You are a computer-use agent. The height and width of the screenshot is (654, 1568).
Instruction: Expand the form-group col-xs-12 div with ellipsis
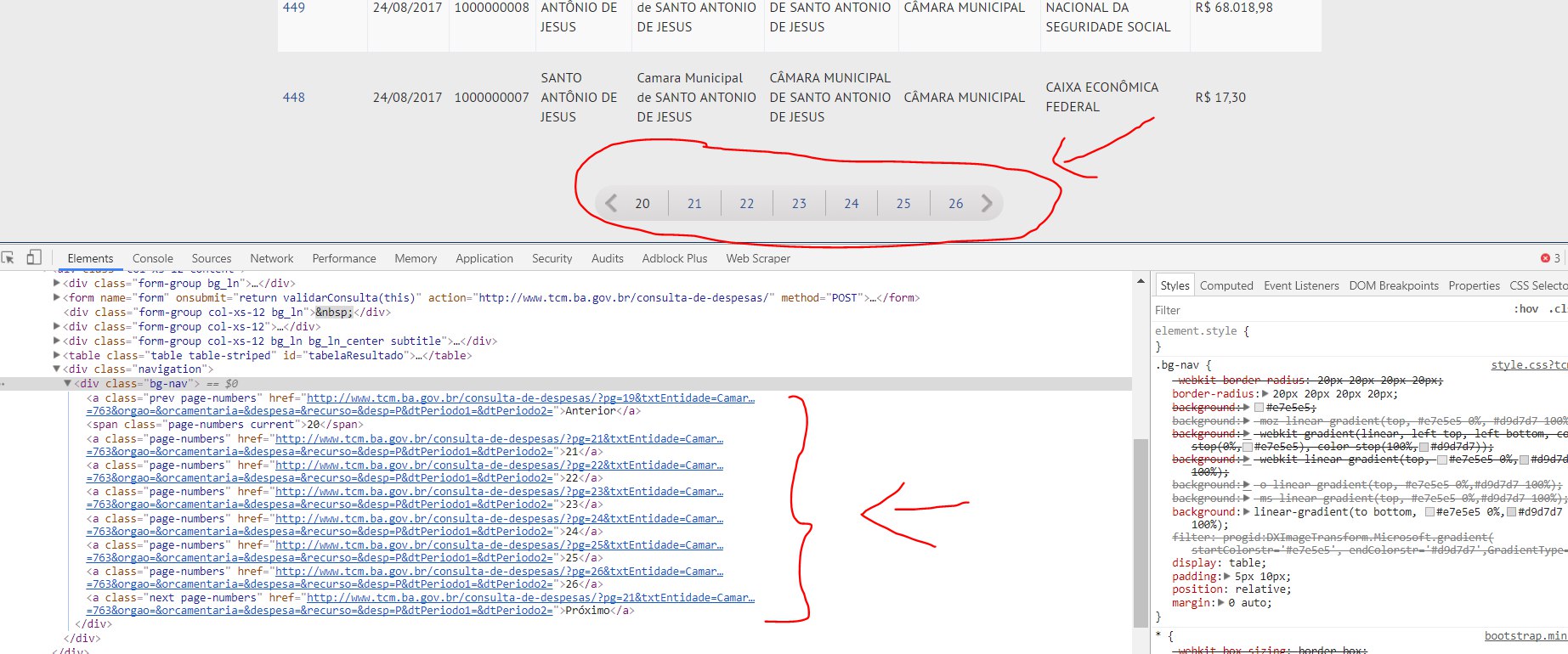pos(57,327)
